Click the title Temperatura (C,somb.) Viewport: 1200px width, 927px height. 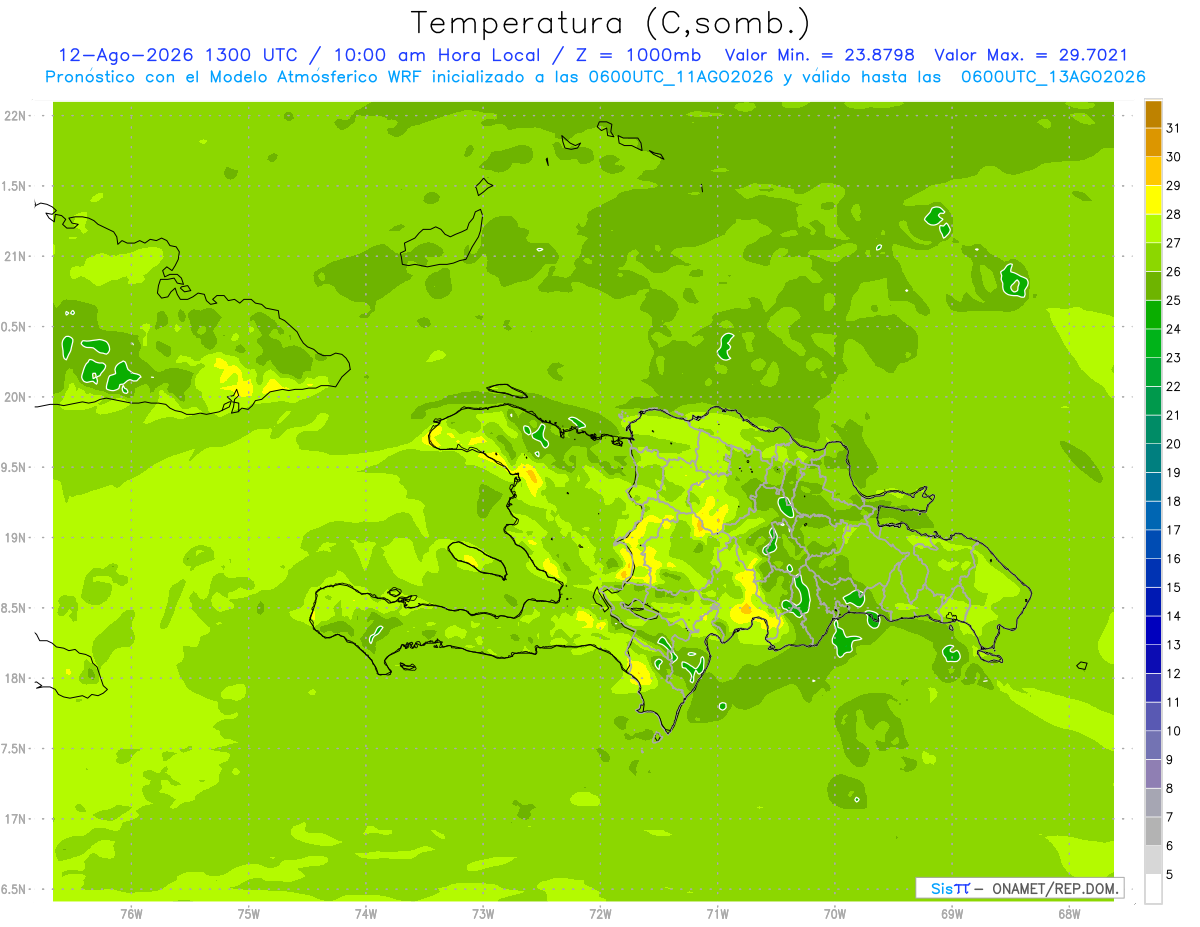coord(611,23)
